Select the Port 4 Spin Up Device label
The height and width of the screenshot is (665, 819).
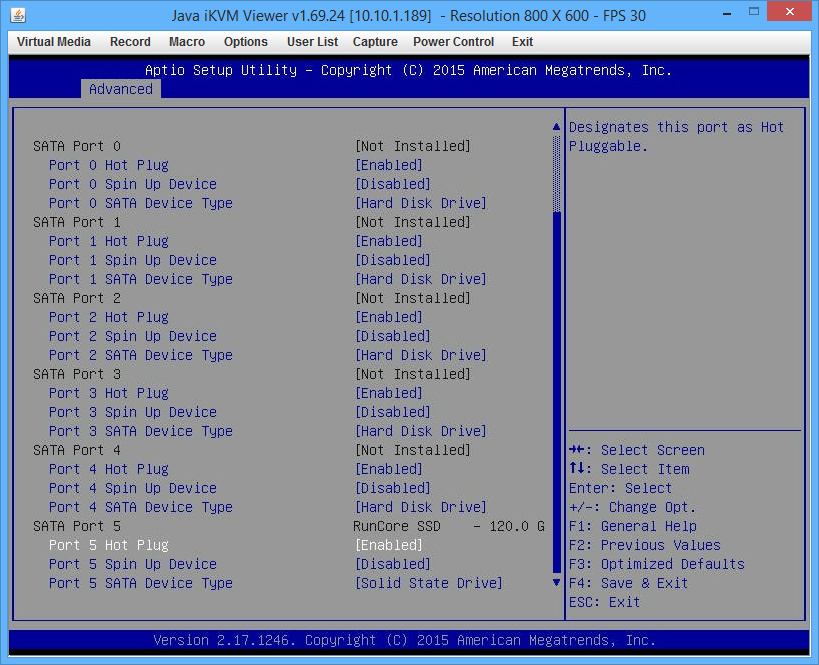click(133, 488)
